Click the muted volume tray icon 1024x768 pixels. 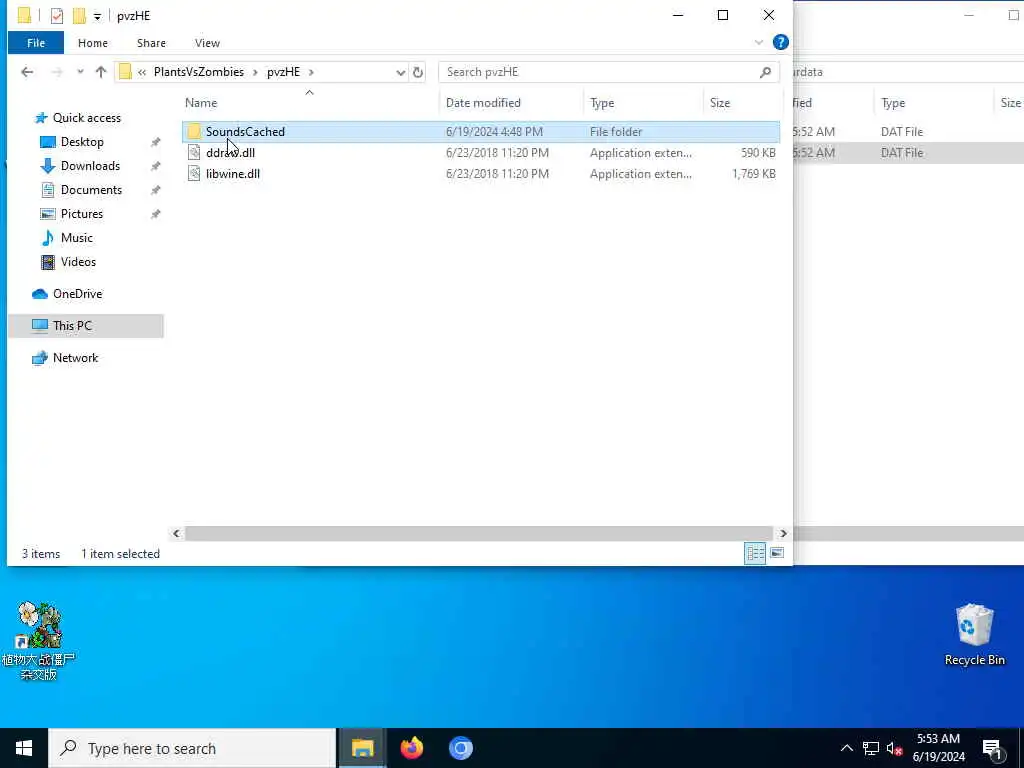(895, 748)
